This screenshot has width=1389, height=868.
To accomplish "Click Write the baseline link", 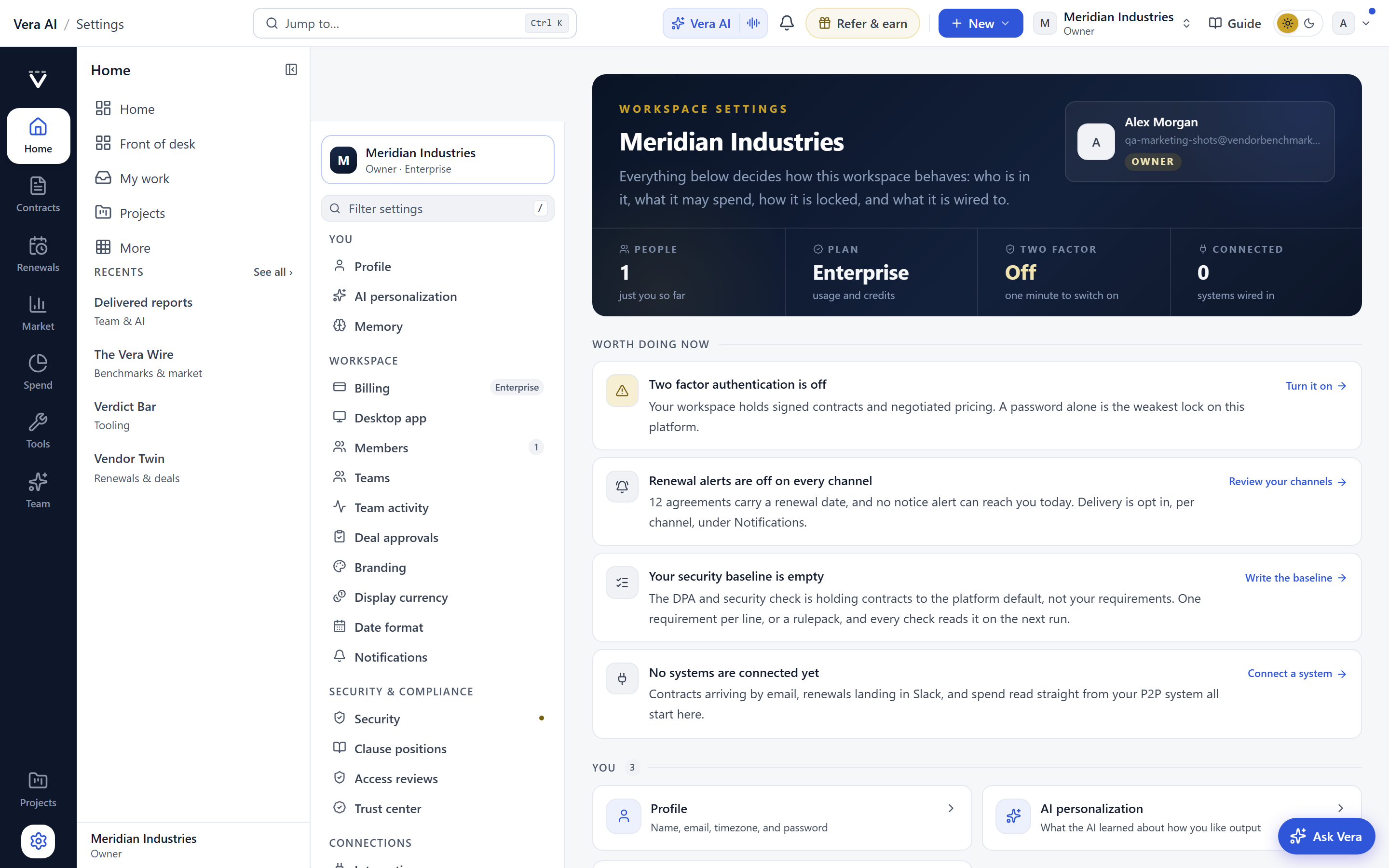I will 1295,578.
